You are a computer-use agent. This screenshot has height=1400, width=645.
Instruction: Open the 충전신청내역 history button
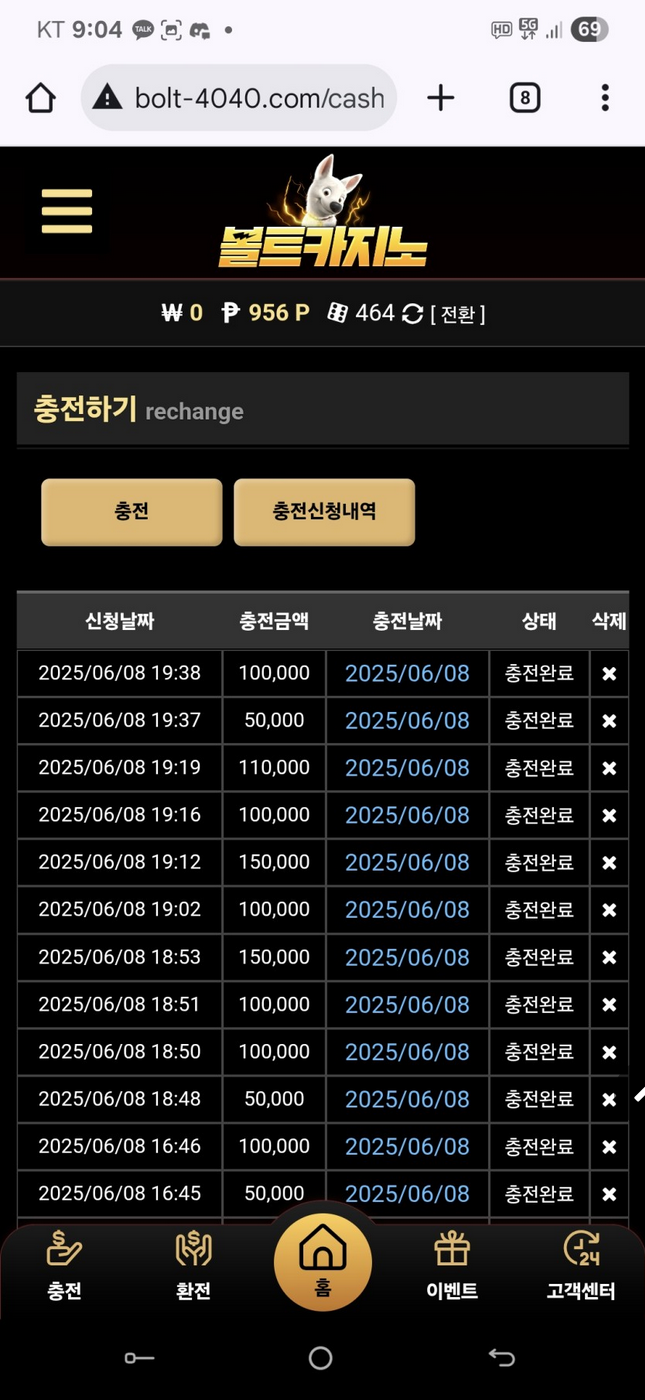[324, 512]
